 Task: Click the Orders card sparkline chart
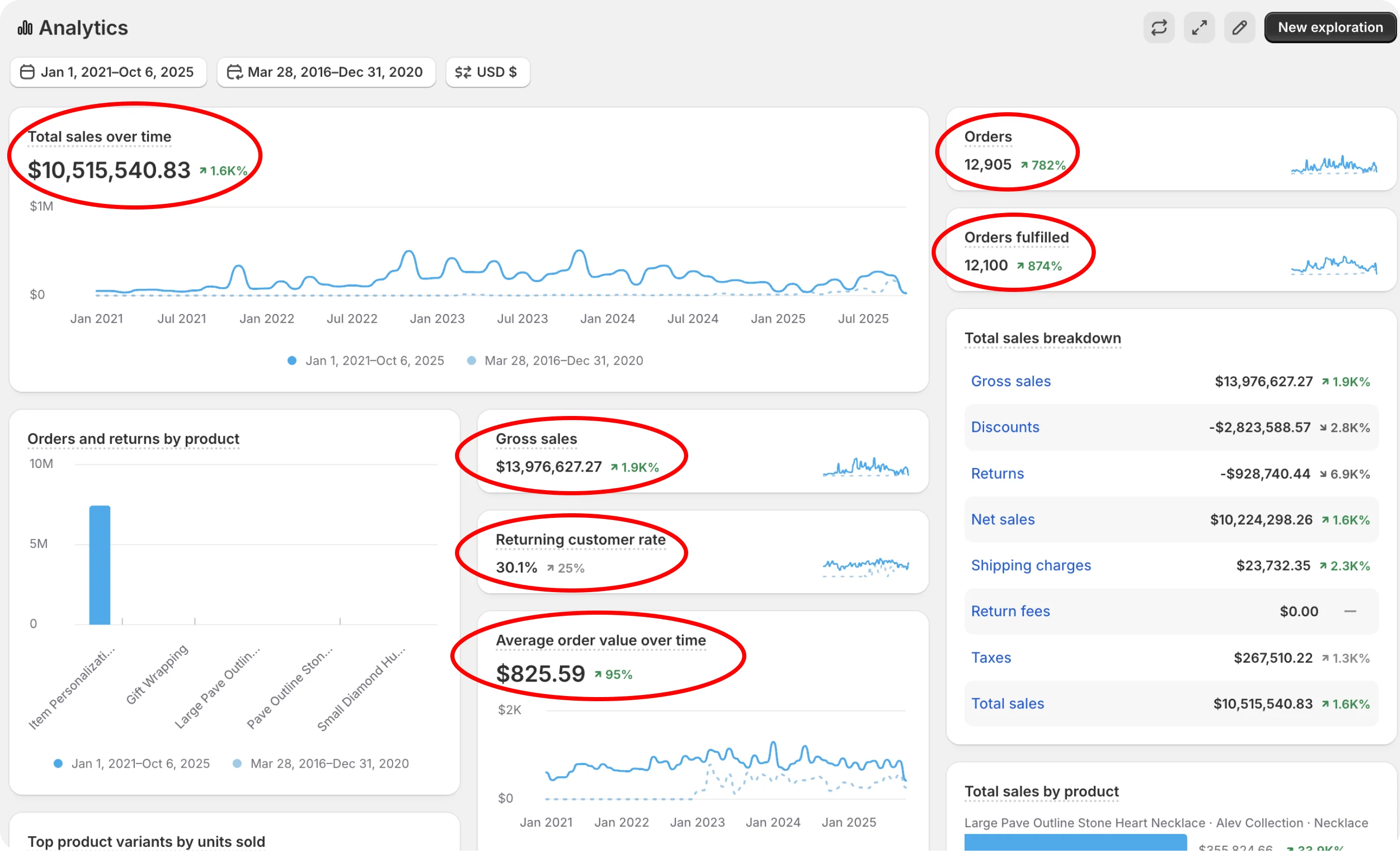coord(1334,165)
